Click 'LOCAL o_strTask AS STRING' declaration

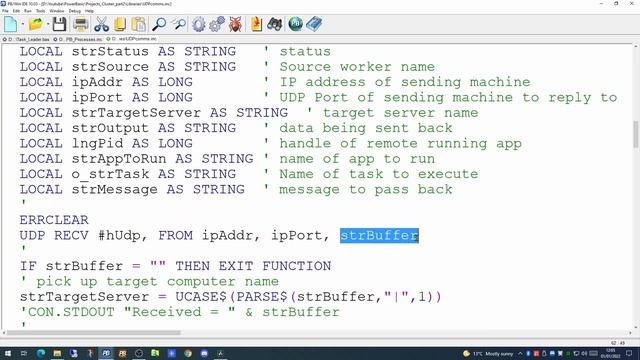128,174
